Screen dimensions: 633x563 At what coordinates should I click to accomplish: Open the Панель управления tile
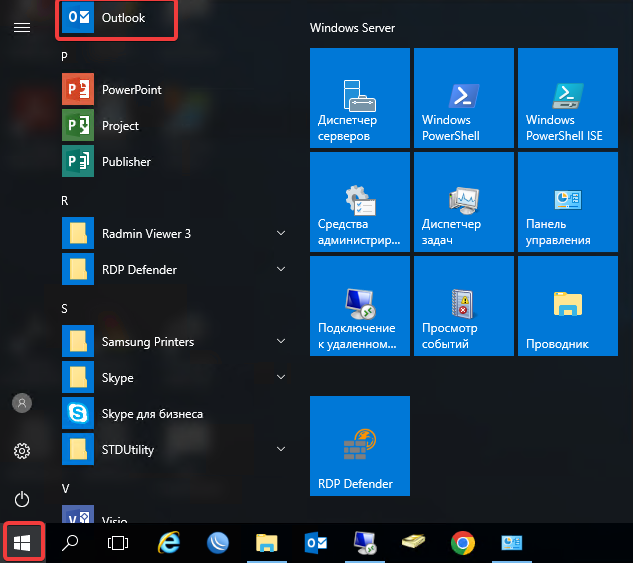pyautogui.click(x=564, y=202)
